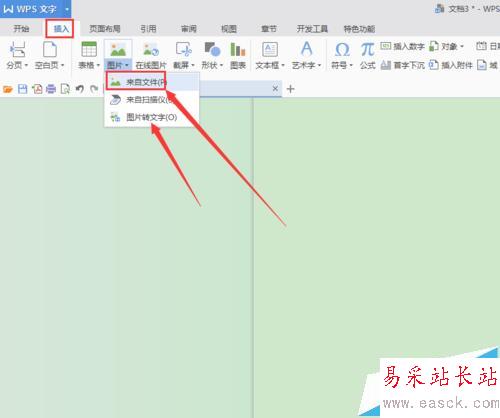Switch to the 视图 tab

(229, 29)
